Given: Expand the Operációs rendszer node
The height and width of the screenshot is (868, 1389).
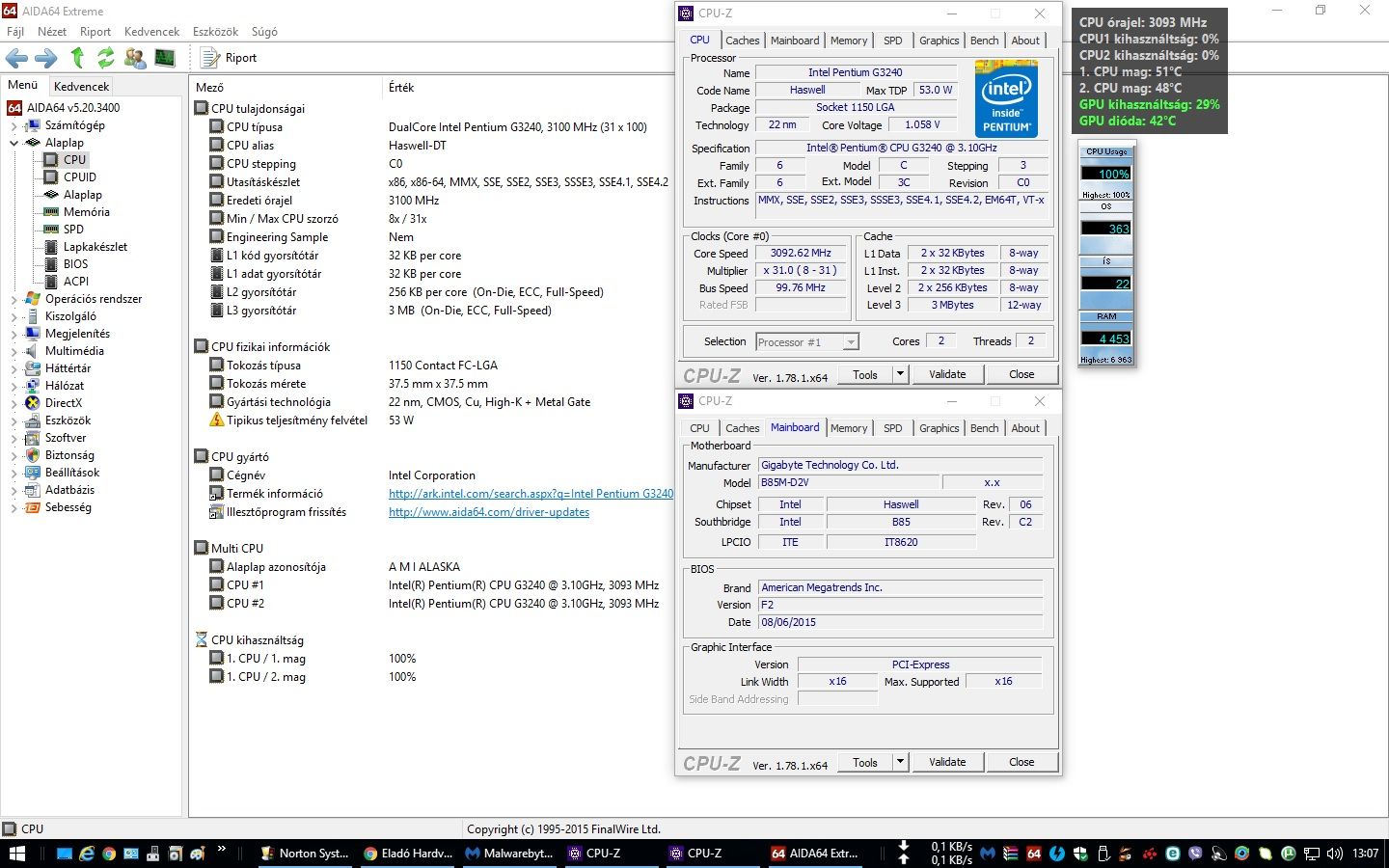Looking at the screenshot, I should [14, 299].
